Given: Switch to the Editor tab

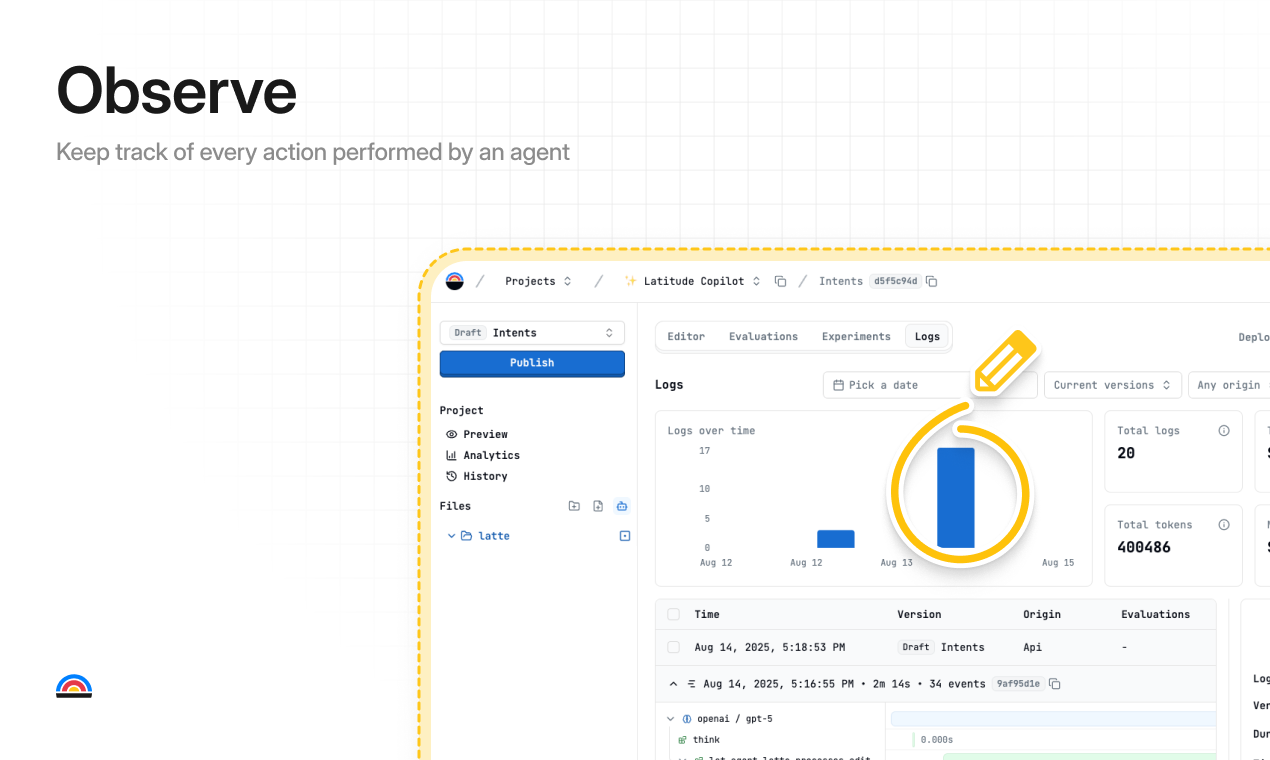Looking at the screenshot, I should pos(686,337).
